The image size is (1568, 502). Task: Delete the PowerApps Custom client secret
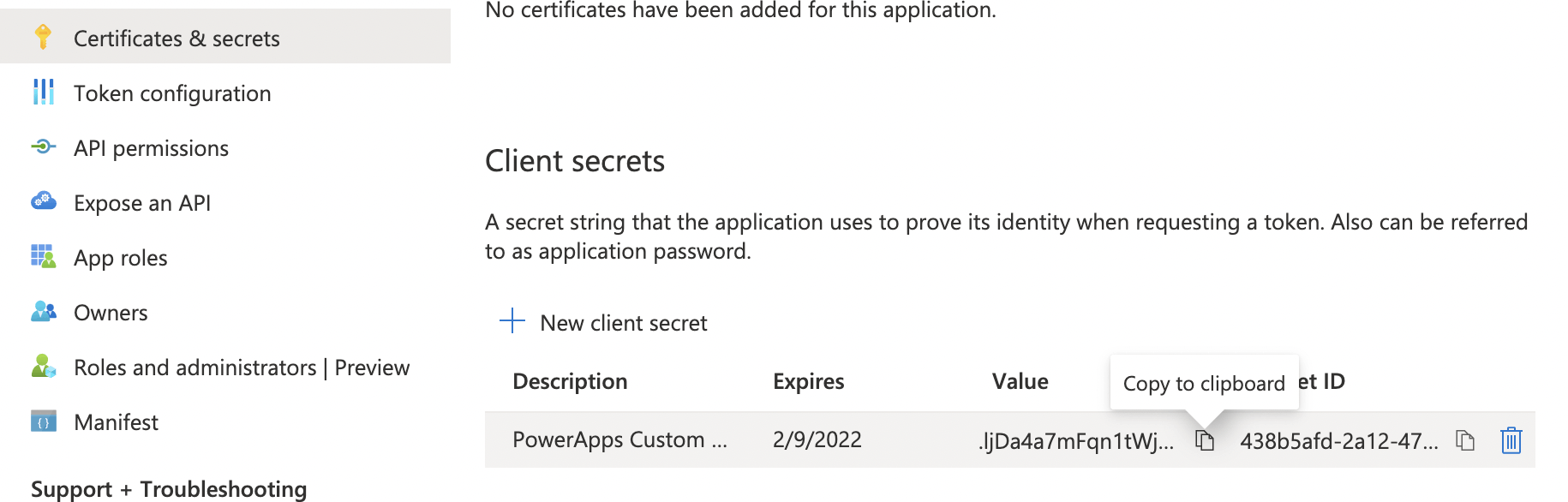pyautogui.click(x=1511, y=441)
